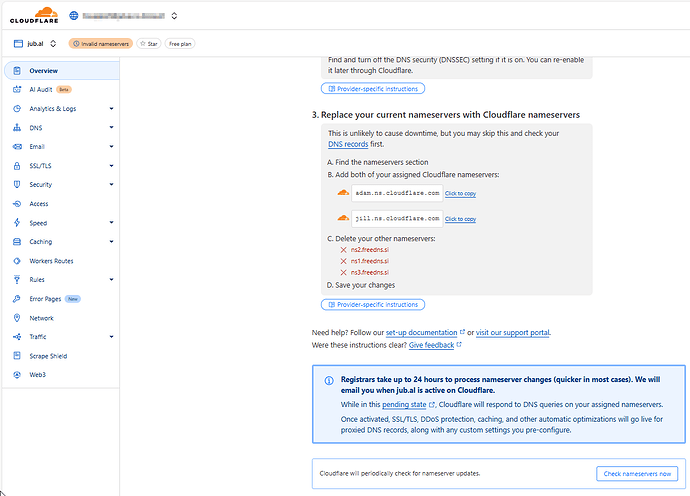Screen dimensions: 690x496
Task: Select the adam.ns.cloudflare.com nameserver field
Action: [397, 193]
